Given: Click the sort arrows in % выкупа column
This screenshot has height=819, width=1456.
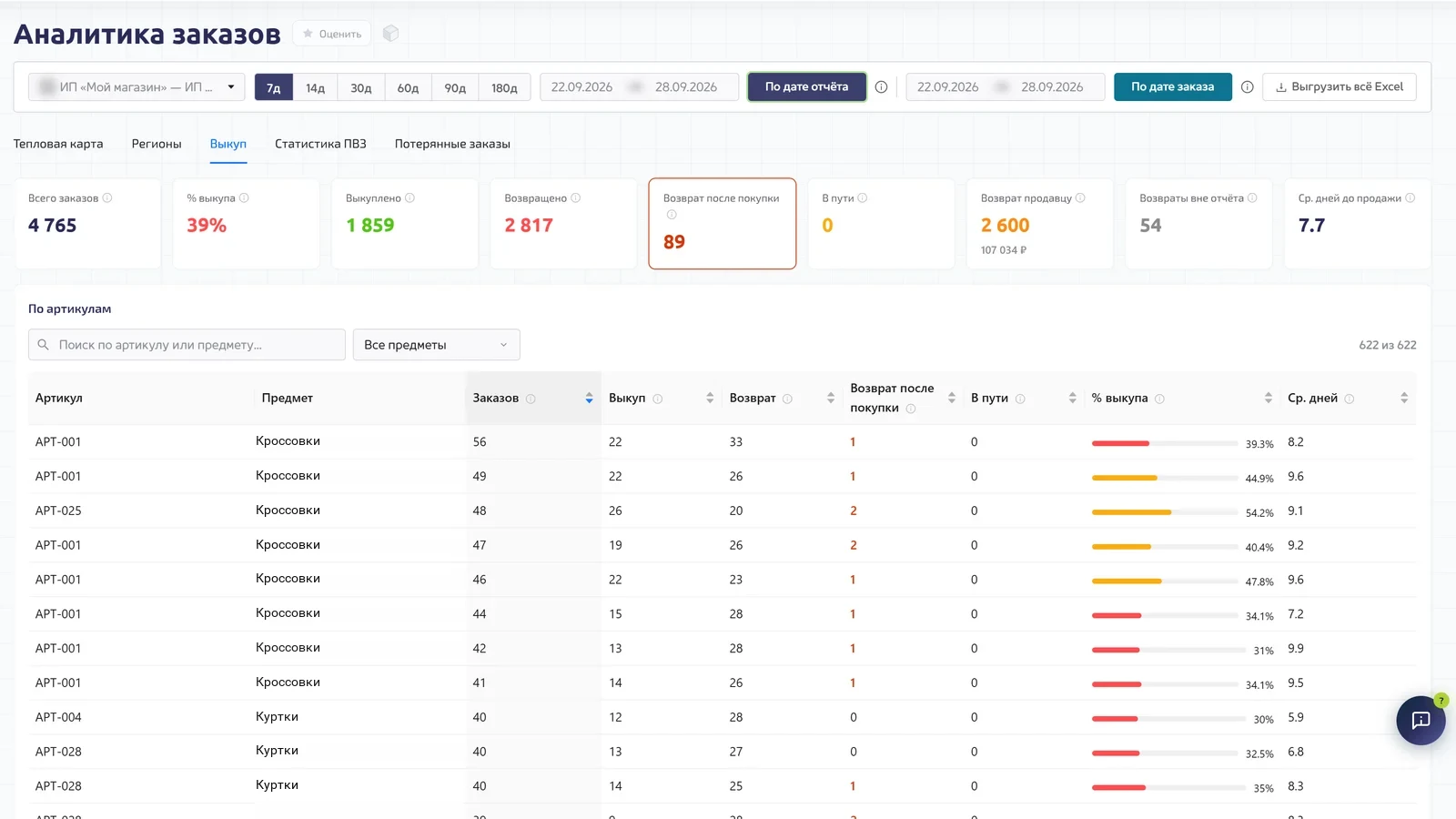Looking at the screenshot, I should coord(1269,399).
